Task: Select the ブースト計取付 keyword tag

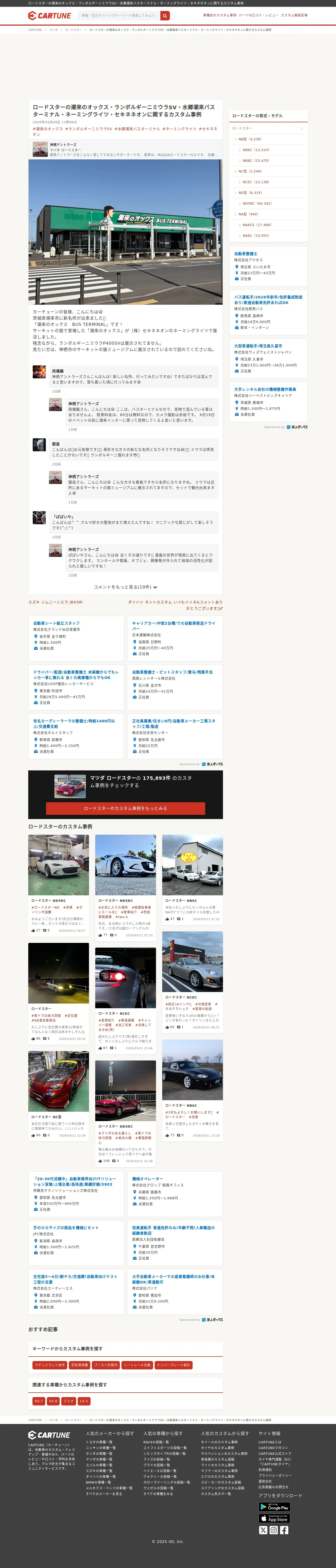Action: pyautogui.click(x=105, y=1365)
